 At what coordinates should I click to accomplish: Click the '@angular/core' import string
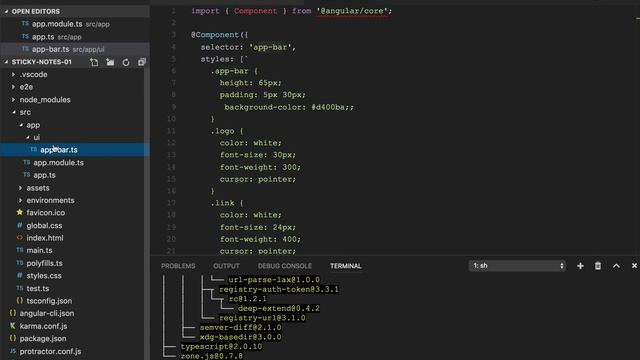point(352,11)
